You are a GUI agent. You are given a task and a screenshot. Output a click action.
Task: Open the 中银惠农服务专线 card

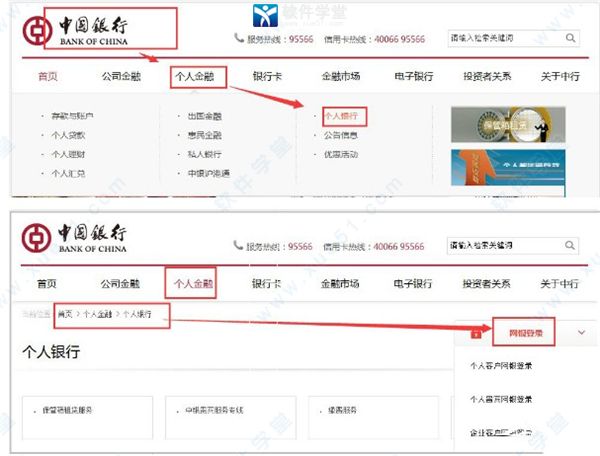coord(231,418)
